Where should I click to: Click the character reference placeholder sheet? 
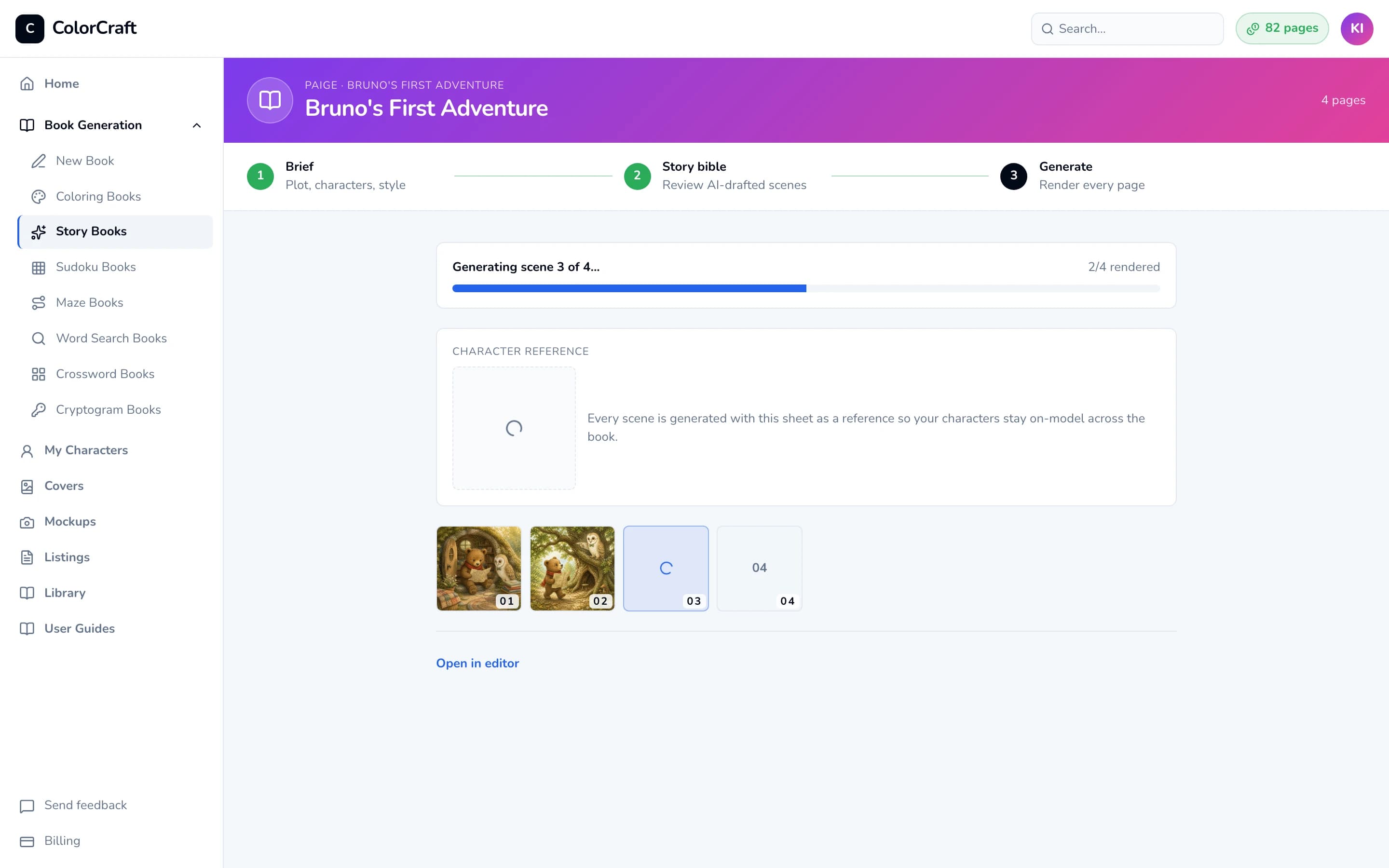(514, 428)
